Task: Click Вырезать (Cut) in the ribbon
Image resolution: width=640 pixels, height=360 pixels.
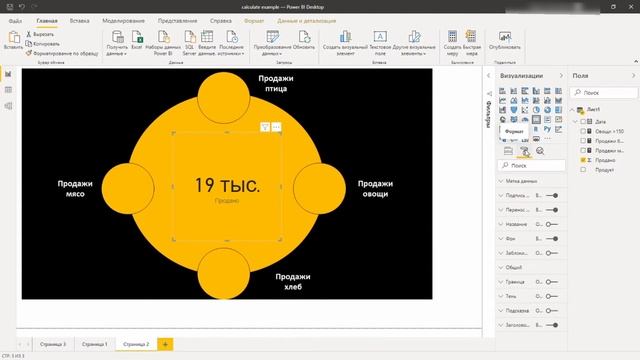Action: [x=40, y=34]
